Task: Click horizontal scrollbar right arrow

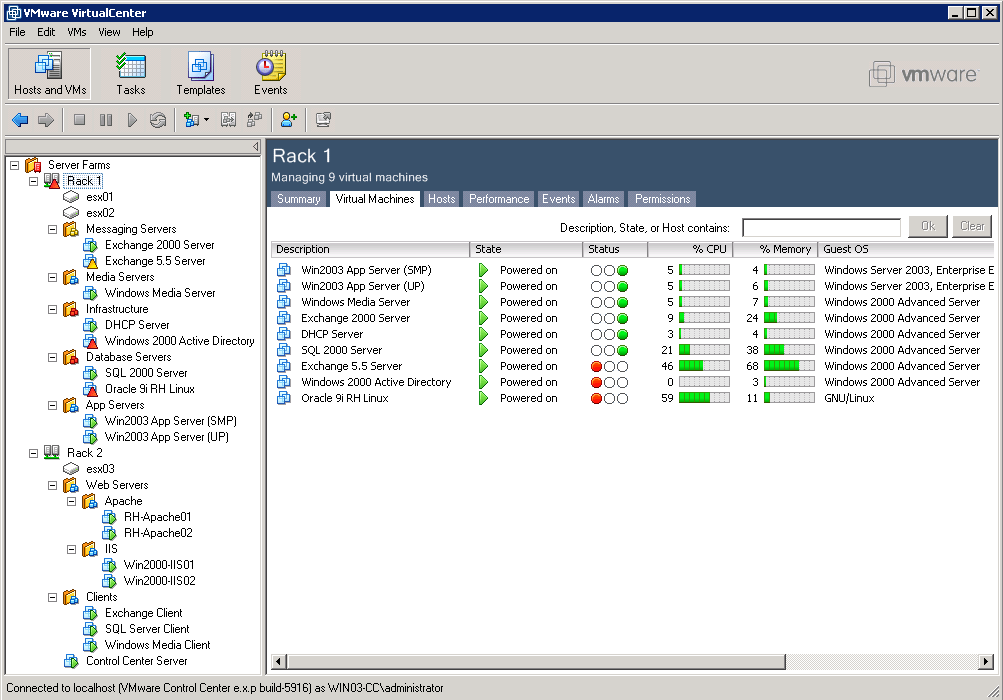Action: (986, 662)
